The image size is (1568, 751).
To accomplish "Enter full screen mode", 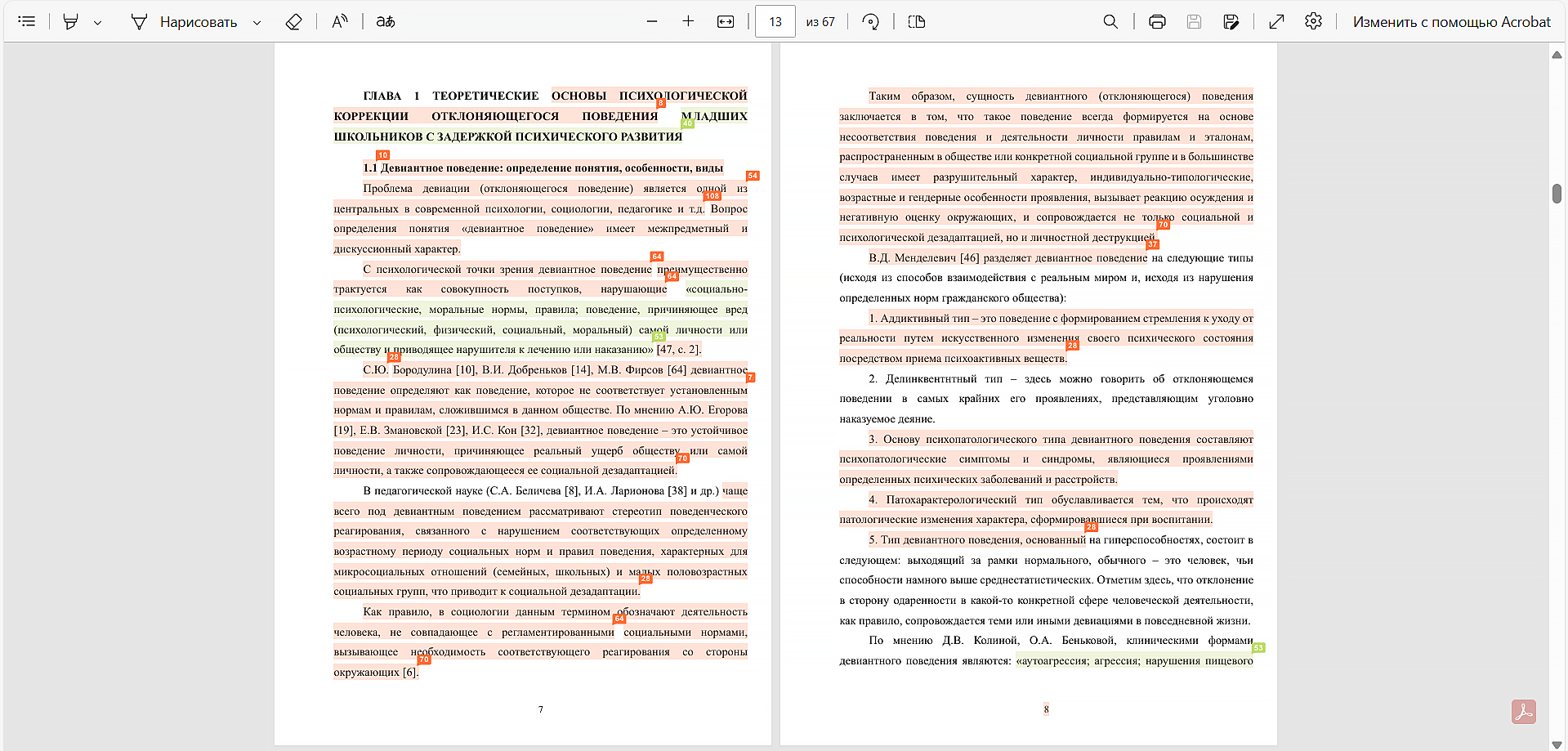I will click(x=1276, y=22).
